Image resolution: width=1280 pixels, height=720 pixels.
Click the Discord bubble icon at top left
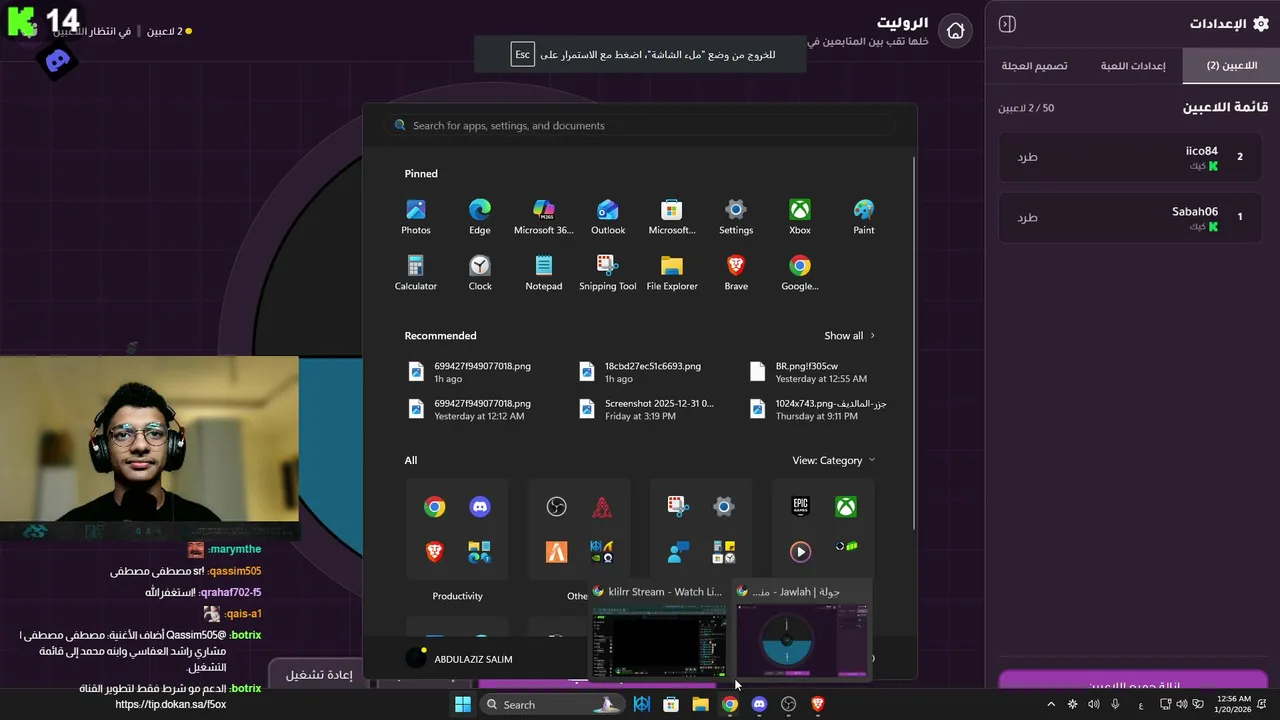coord(58,62)
